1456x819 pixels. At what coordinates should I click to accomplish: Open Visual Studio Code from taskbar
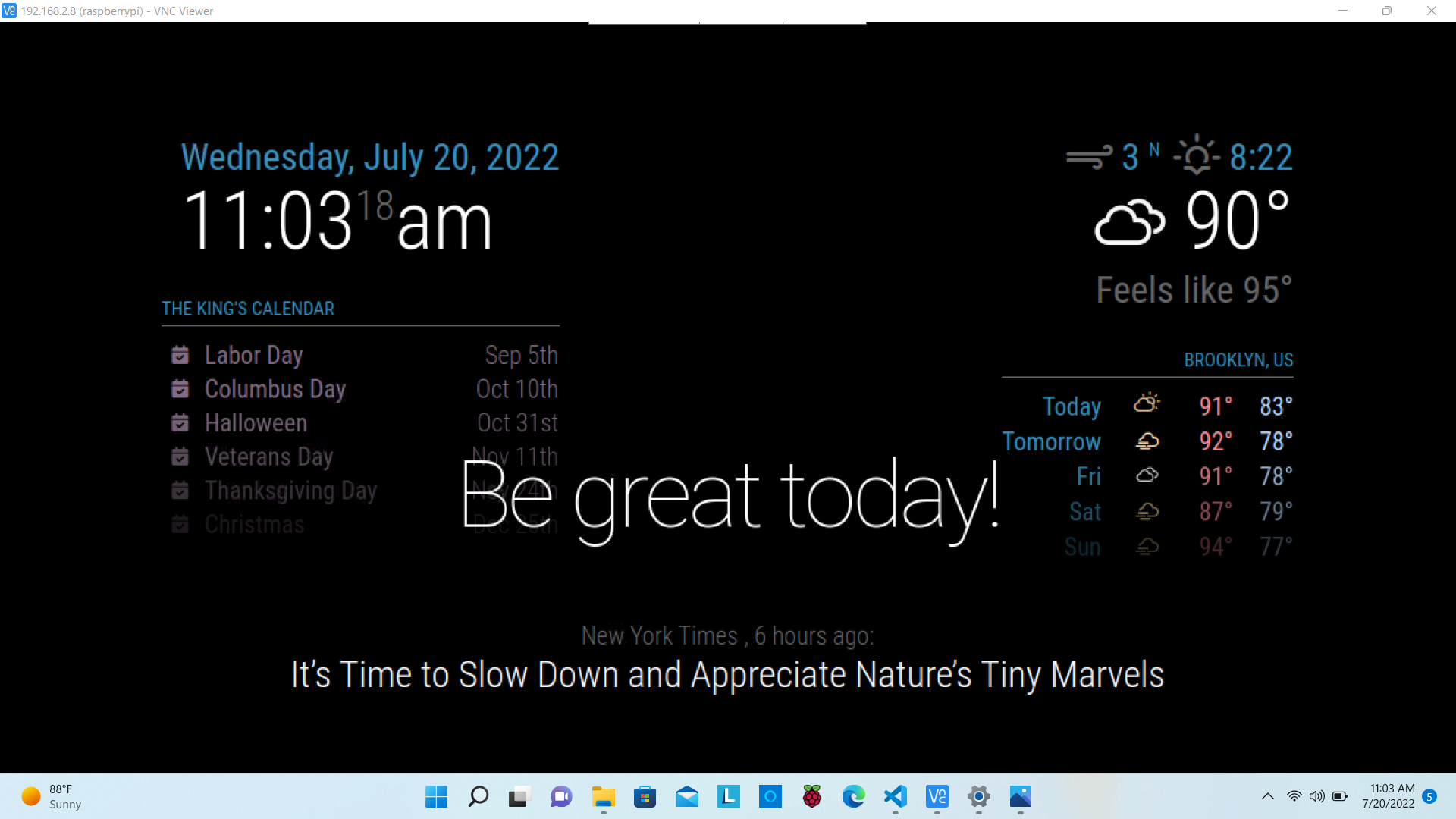click(x=895, y=796)
